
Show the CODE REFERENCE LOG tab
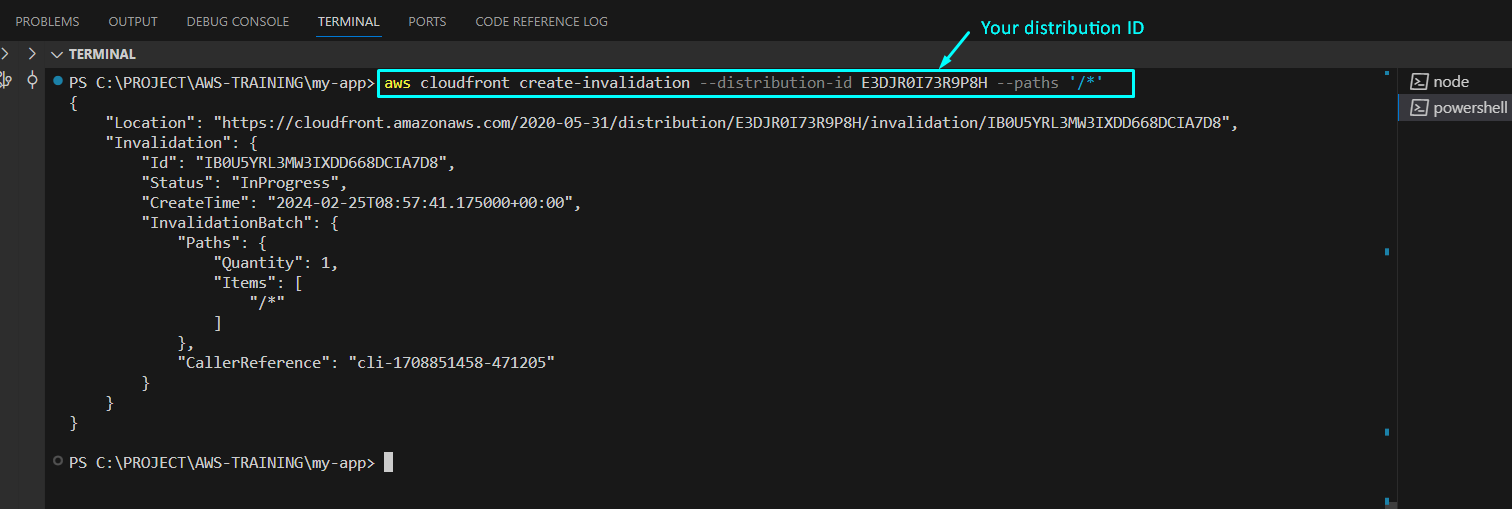[x=541, y=21]
